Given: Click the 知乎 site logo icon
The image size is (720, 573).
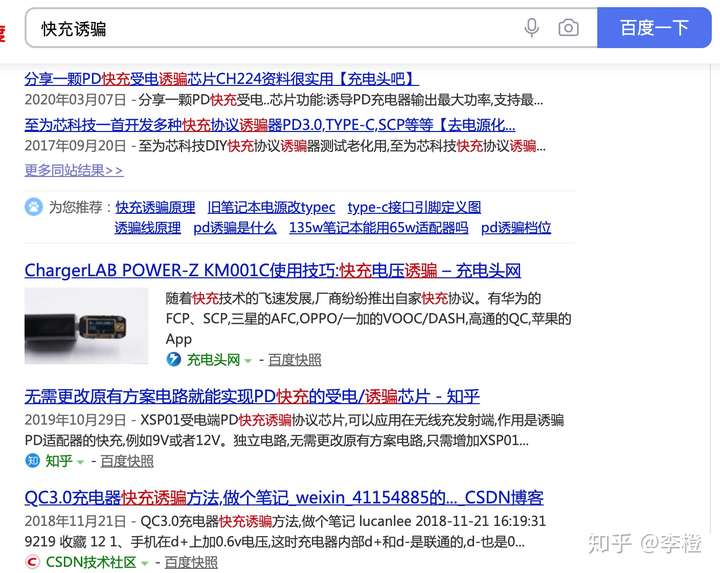Looking at the screenshot, I should [x=32, y=461].
